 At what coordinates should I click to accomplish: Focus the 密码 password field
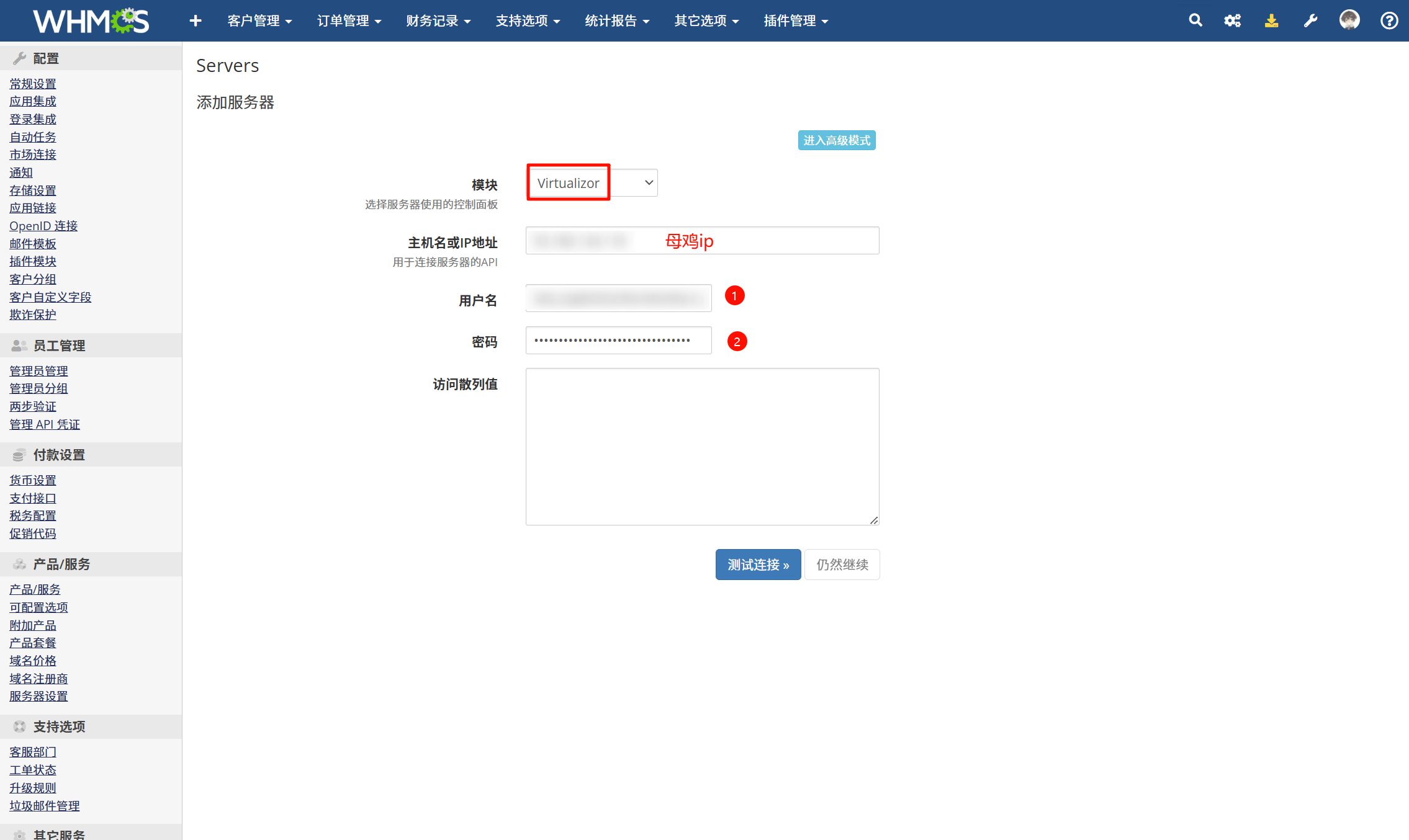pyautogui.click(x=618, y=341)
